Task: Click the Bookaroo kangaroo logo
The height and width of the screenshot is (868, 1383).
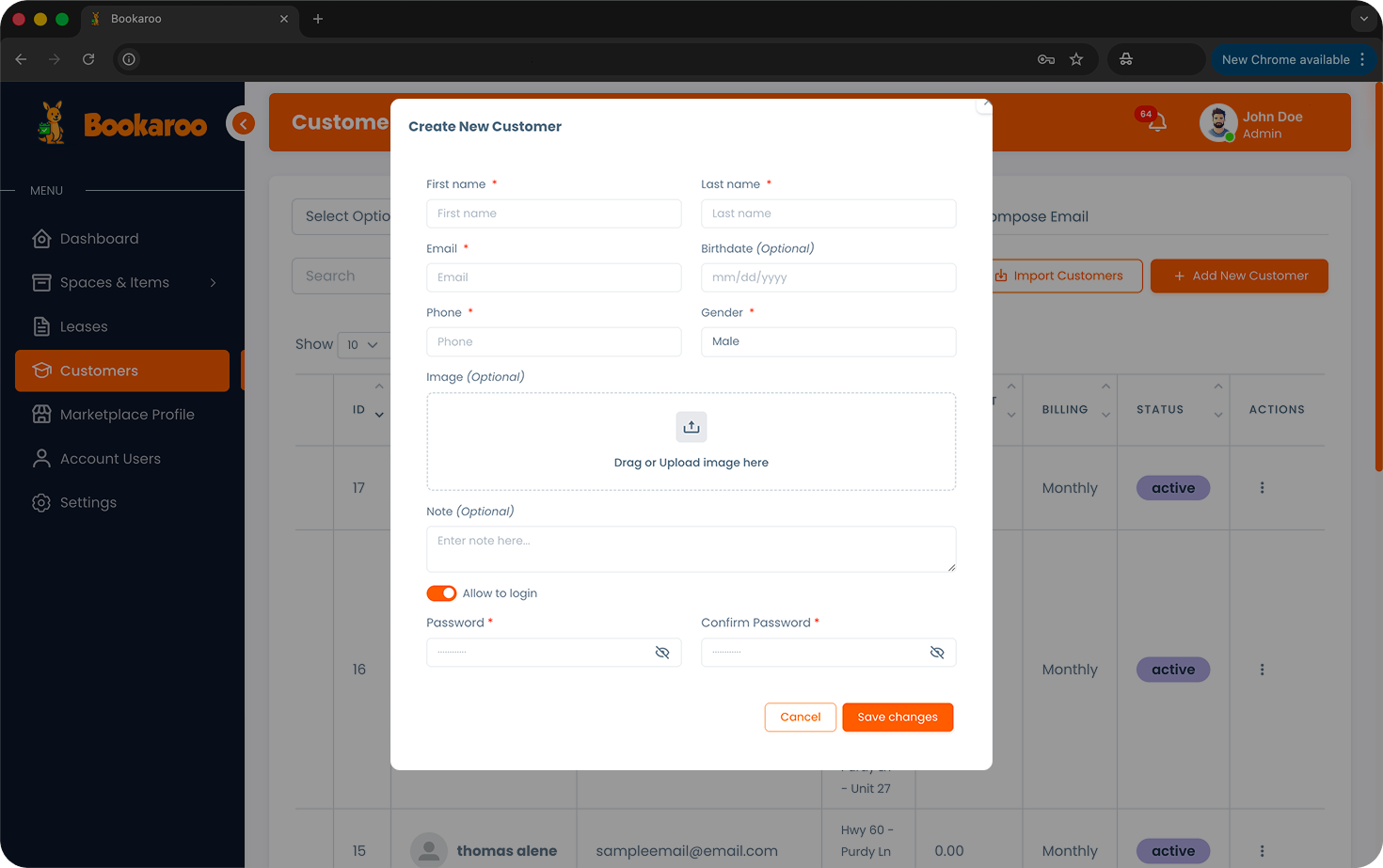Action: click(x=50, y=122)
